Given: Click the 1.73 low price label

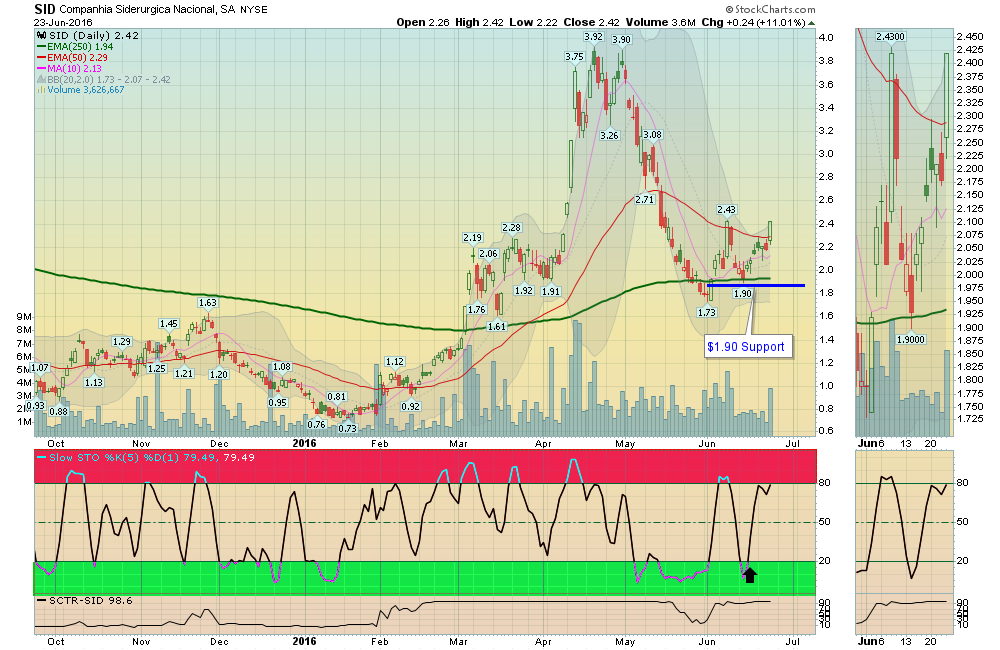Looking at the screenshot, I should [x=706, y=313].
